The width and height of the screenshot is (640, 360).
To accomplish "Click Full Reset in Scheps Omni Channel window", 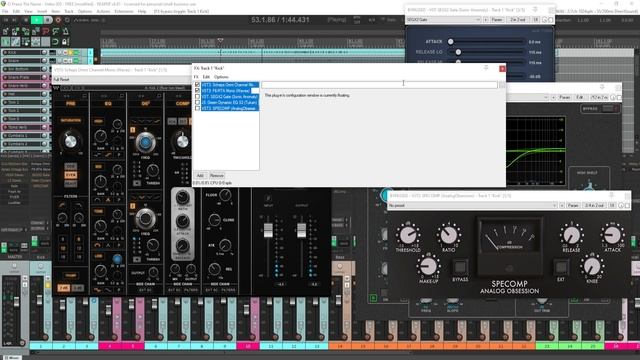I will coord(62,79).
